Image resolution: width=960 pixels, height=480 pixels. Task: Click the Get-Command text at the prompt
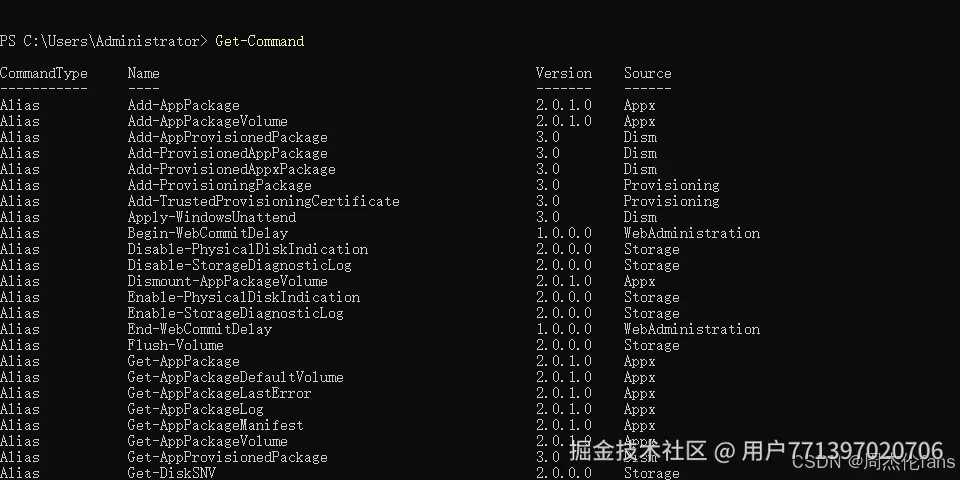tap(260, 41)
